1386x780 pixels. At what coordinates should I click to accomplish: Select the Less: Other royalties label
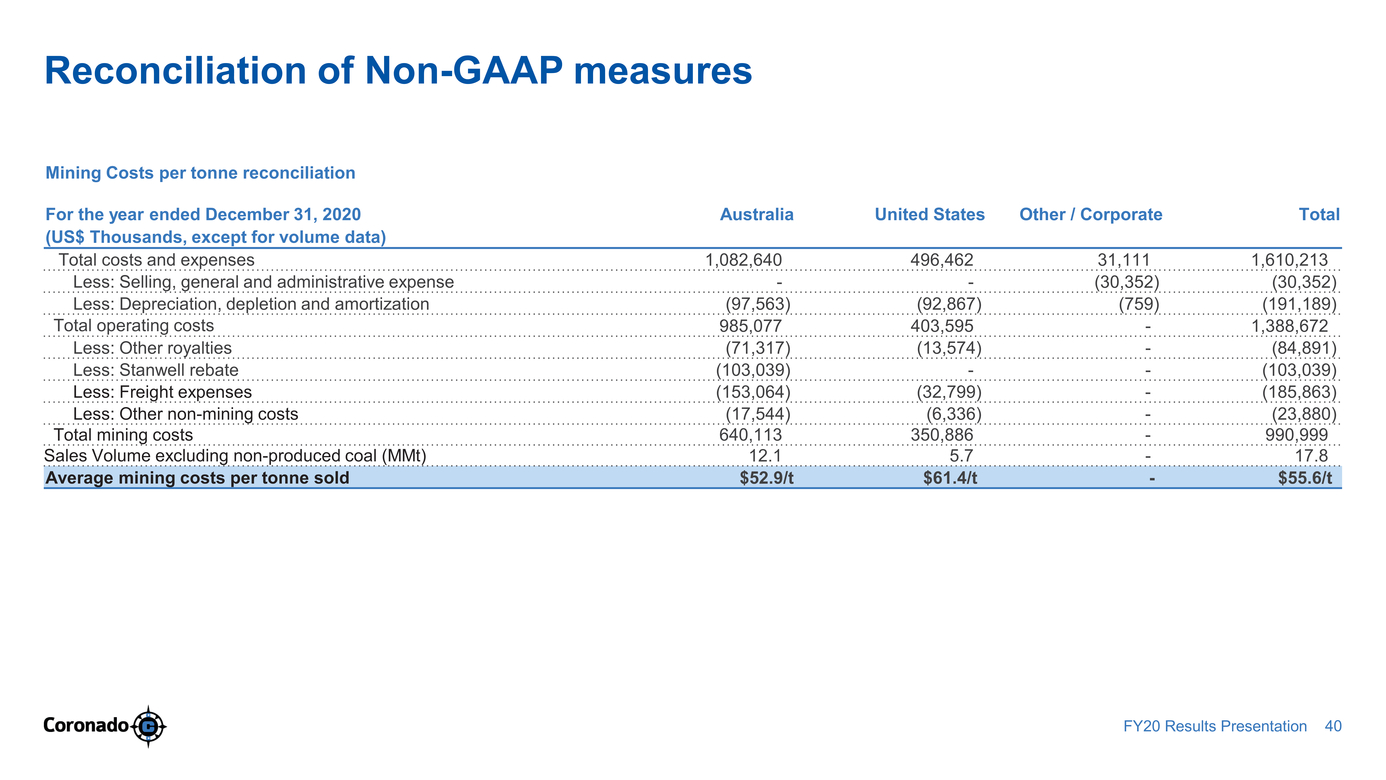(152, 348)
